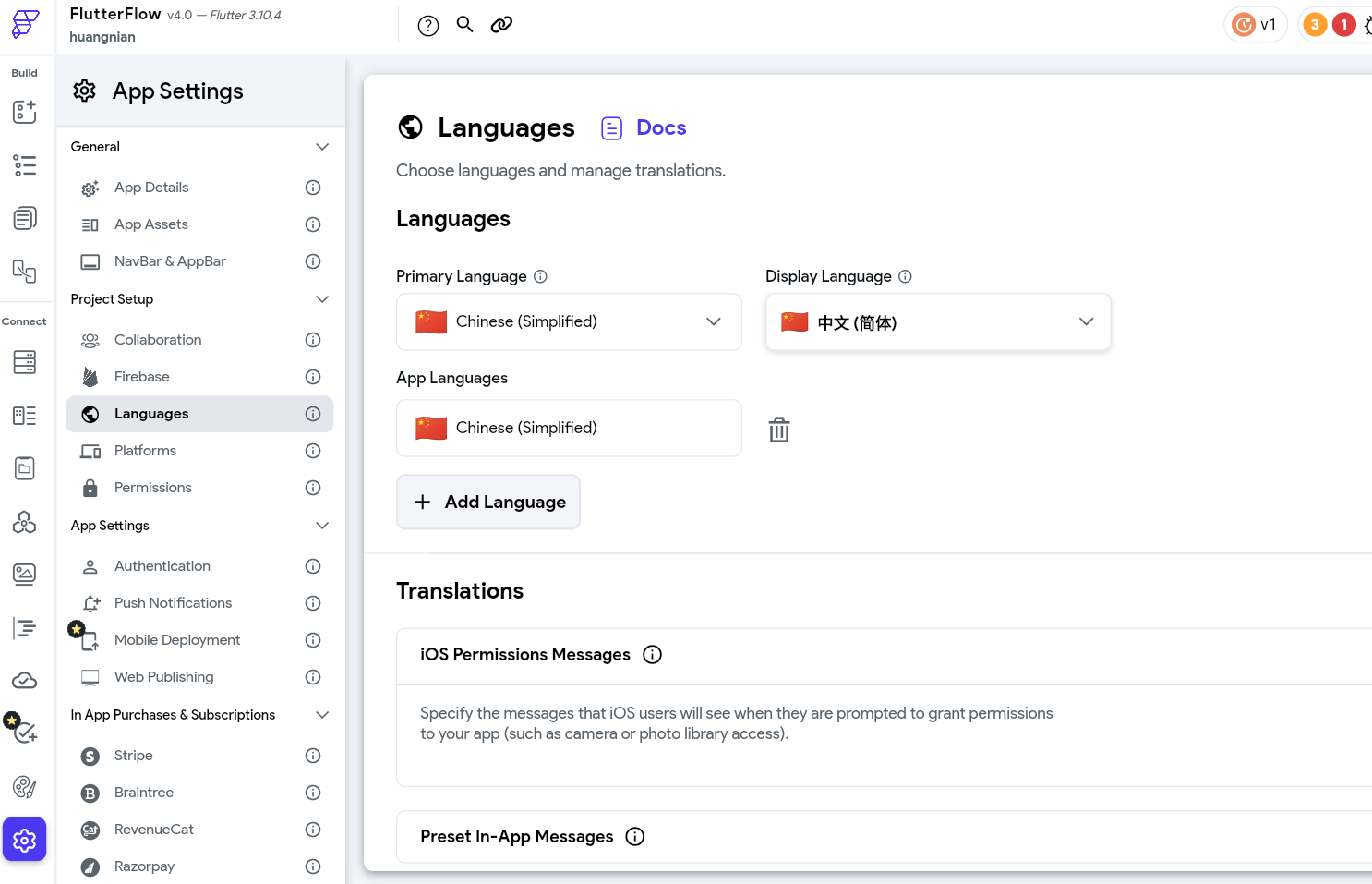The width and height of the screenshot is (1372, 884).
Task: Click the info icon beside Primary Language
Action: tap(539, 276)
